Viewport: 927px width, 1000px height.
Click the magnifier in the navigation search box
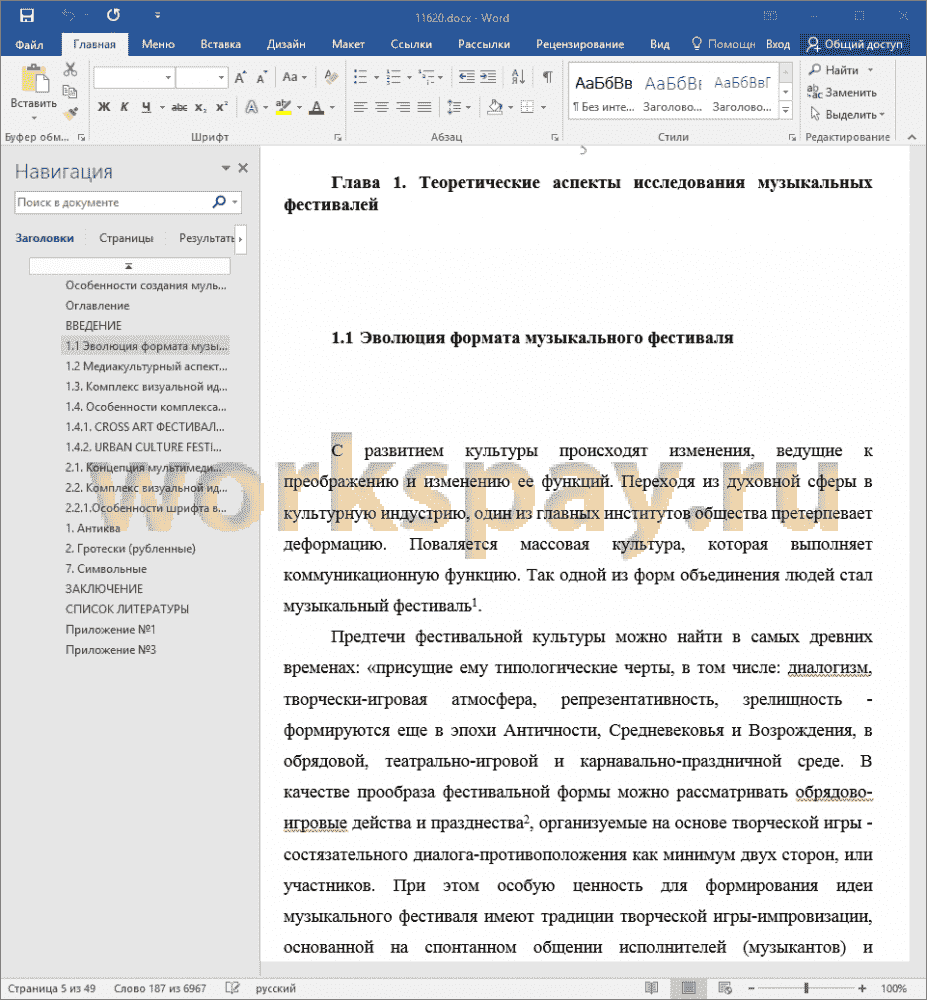tap(219, 202)
